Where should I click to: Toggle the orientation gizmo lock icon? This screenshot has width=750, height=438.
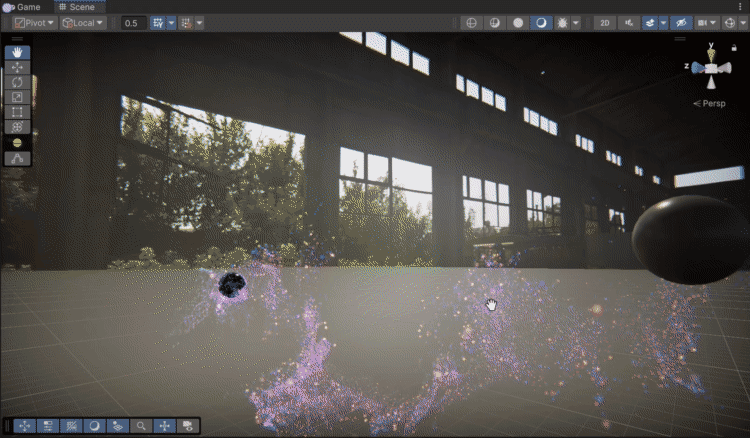coord(734,47)
